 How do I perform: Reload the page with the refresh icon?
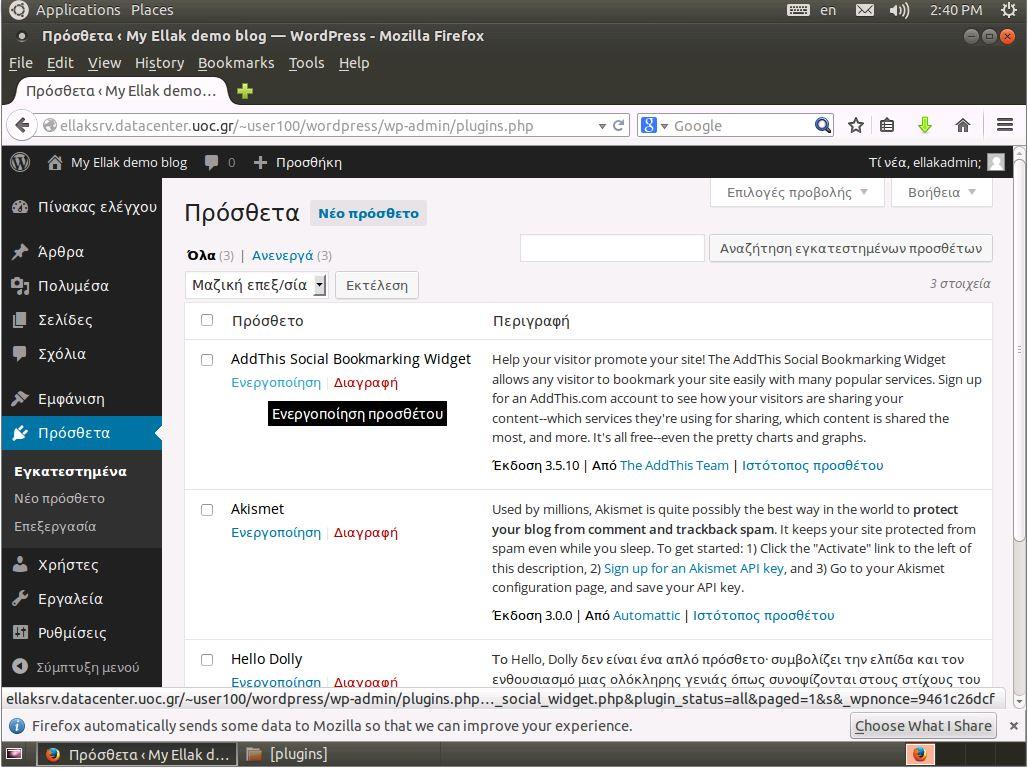pyautogui.click(x=618, y=125)
